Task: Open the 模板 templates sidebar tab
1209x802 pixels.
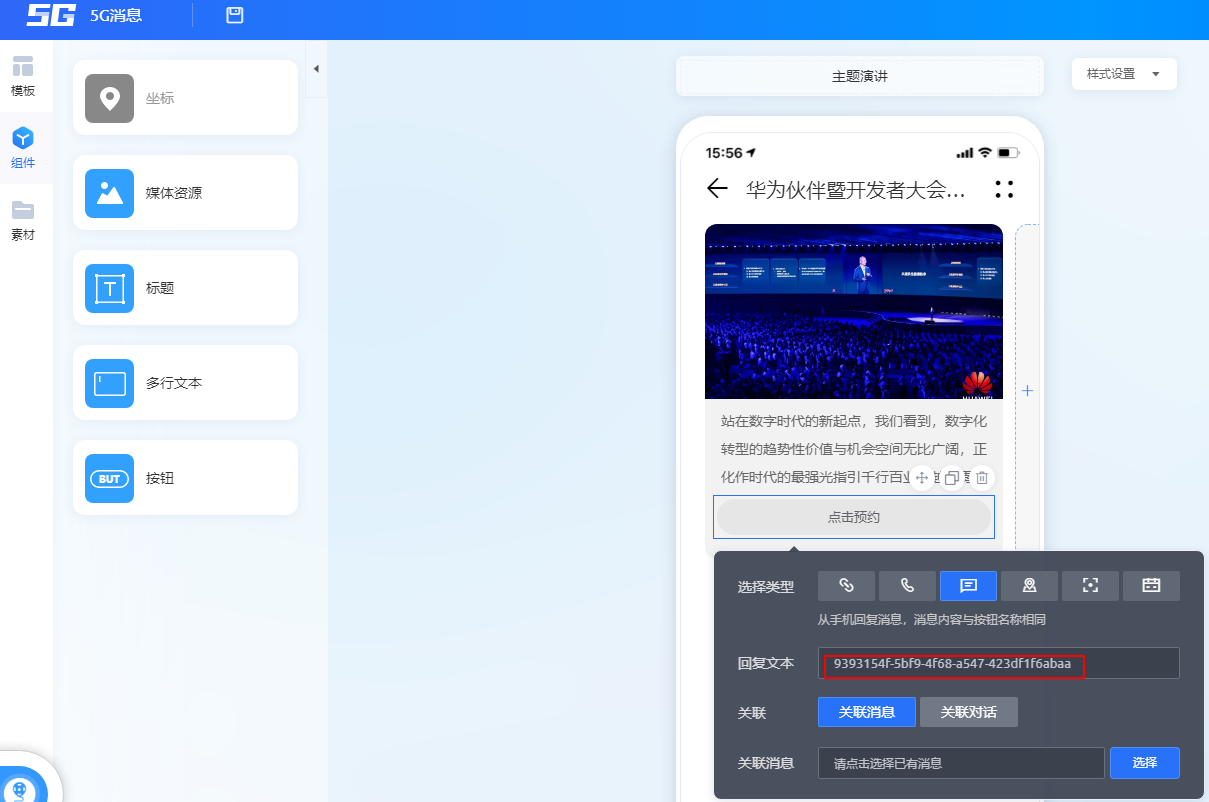Action: 23,77
